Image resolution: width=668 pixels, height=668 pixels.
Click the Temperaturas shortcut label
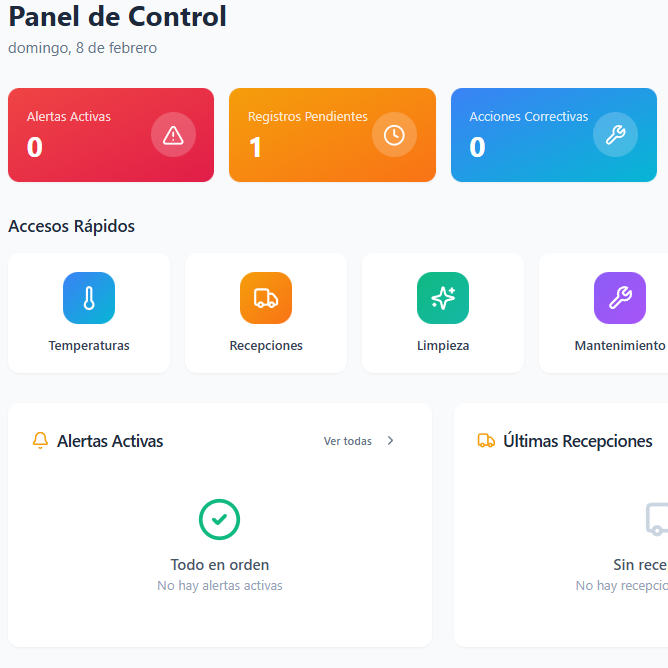point(89,346)
